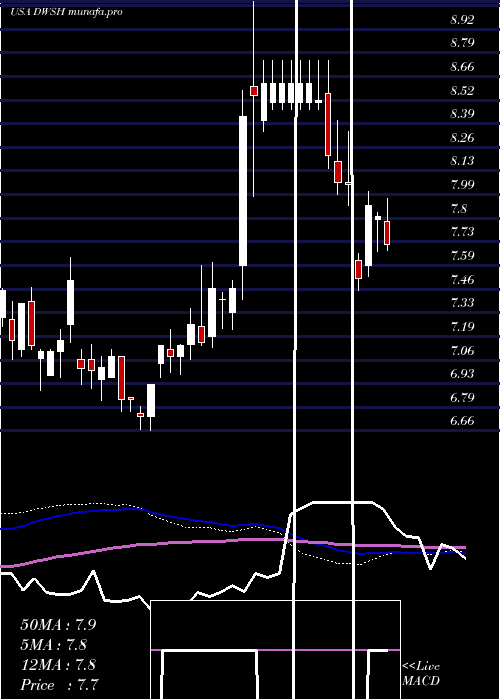The image size is (500, 700).
Task: Click the price label 6.79
Action: pos(462,397)
